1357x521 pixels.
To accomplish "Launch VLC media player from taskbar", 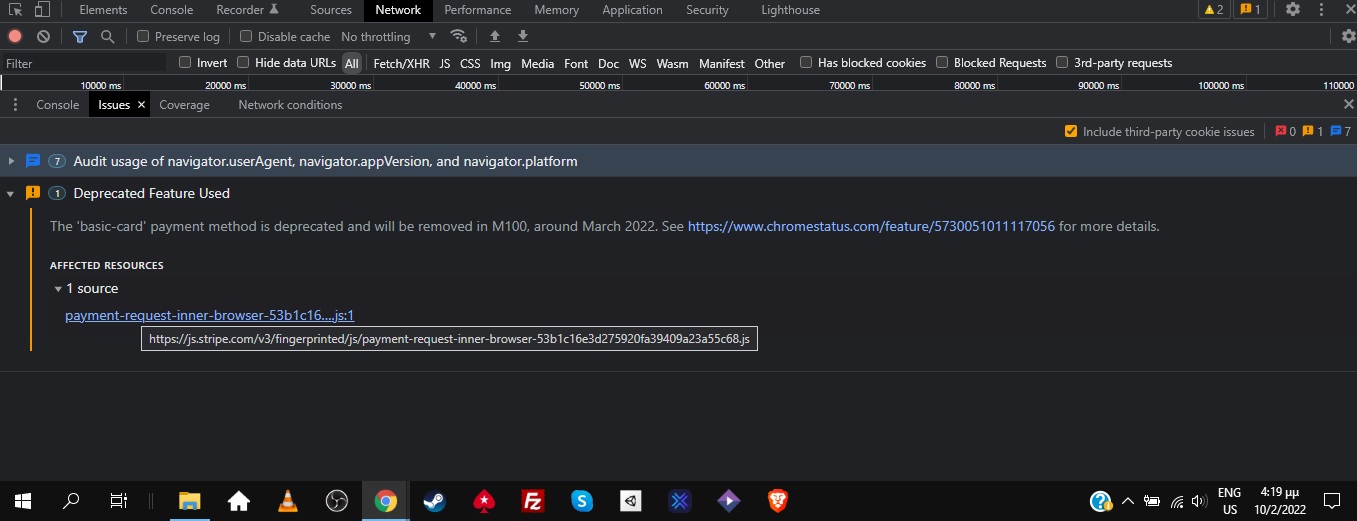I will [x=288, y=501].
